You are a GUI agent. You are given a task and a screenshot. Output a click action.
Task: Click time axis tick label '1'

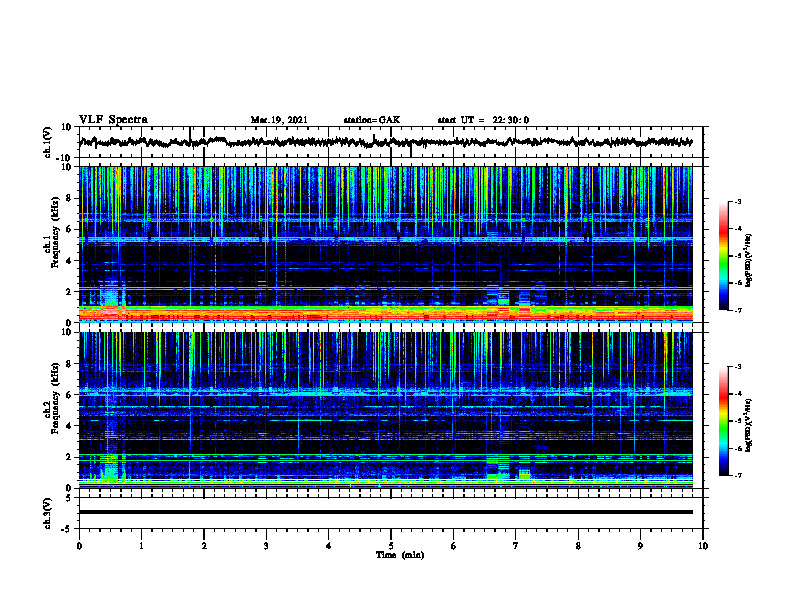pos(141,546)
